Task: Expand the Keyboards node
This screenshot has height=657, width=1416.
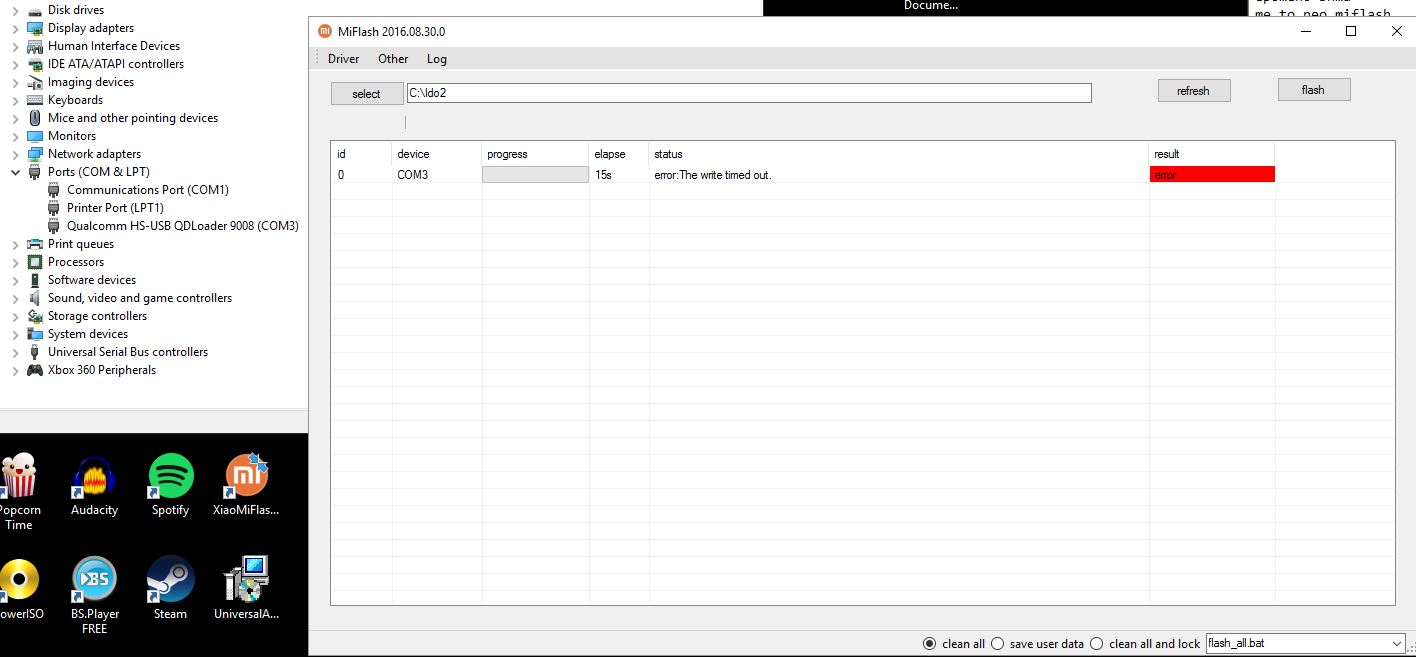Action: [x=15, y=100]
